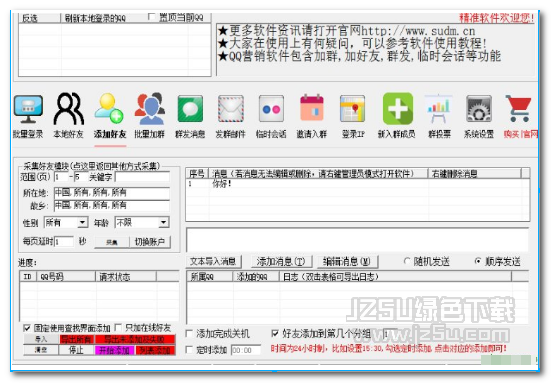Image resolution: width=551 pixels, height=383 pixels.
Task: Click the 右键删除消息 column header
Action: 474,174
